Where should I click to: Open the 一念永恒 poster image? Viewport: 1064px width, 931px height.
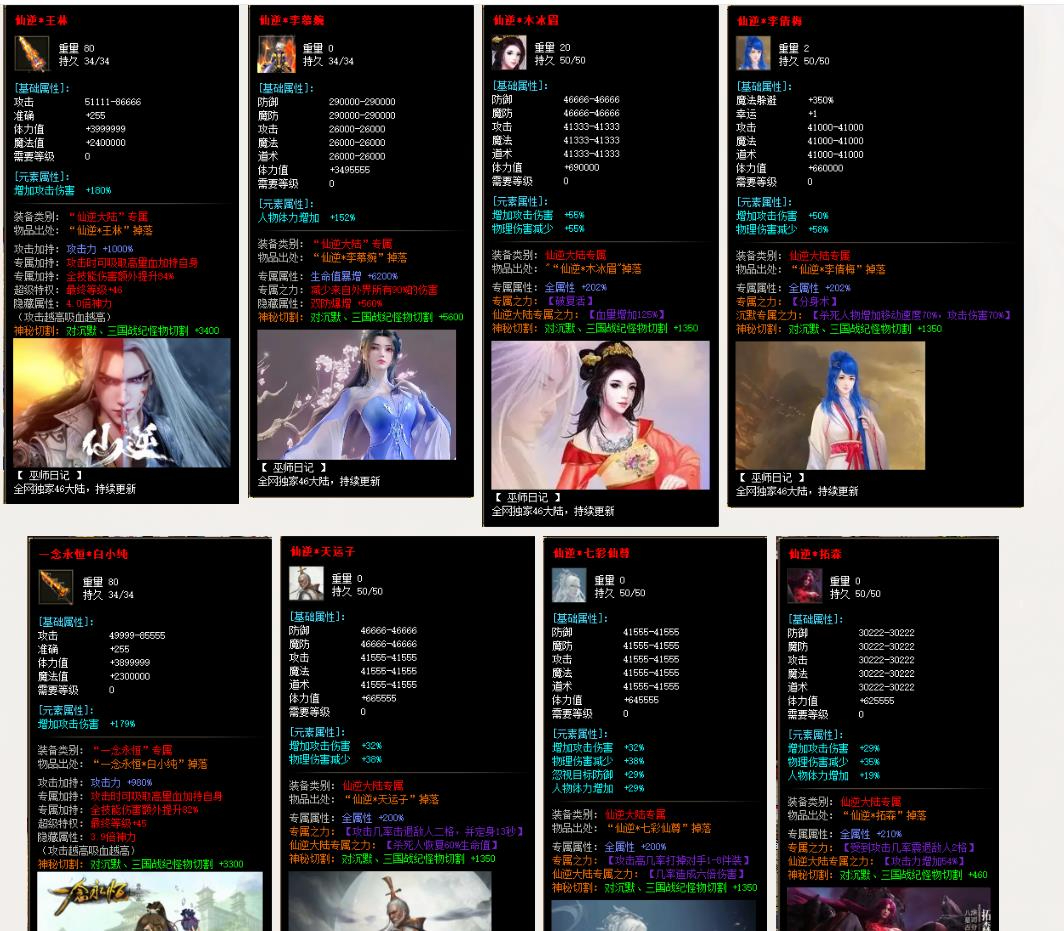150,901
